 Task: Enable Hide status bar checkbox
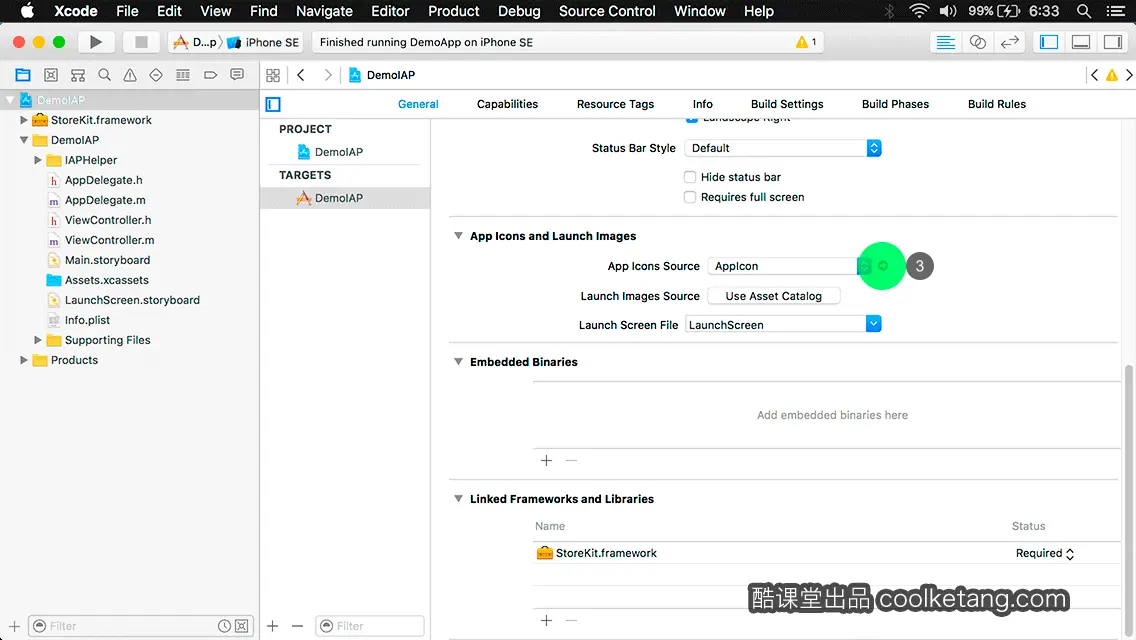point(690,177)
